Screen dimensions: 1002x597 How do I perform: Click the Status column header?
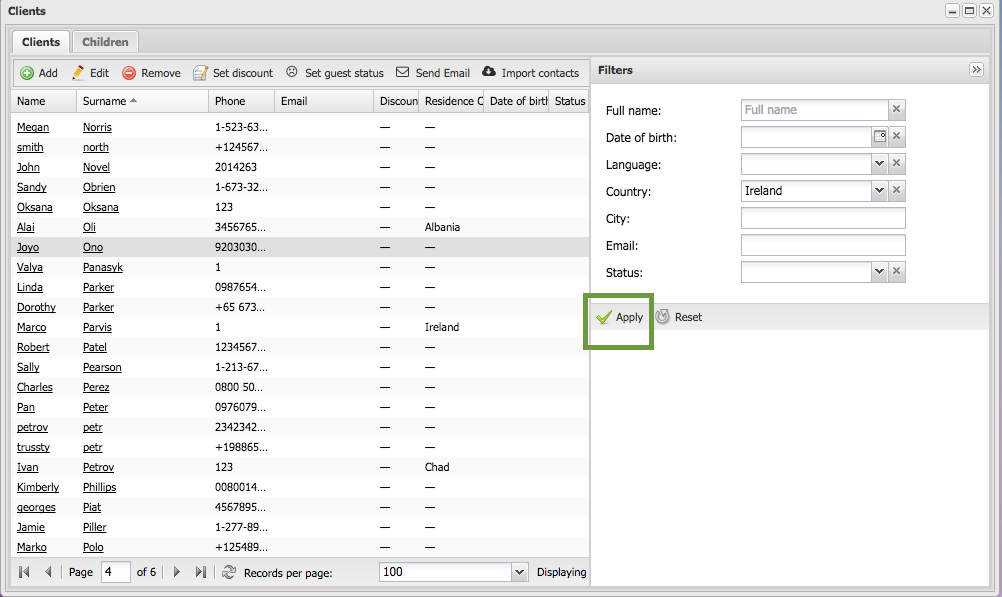click(569, 101)
